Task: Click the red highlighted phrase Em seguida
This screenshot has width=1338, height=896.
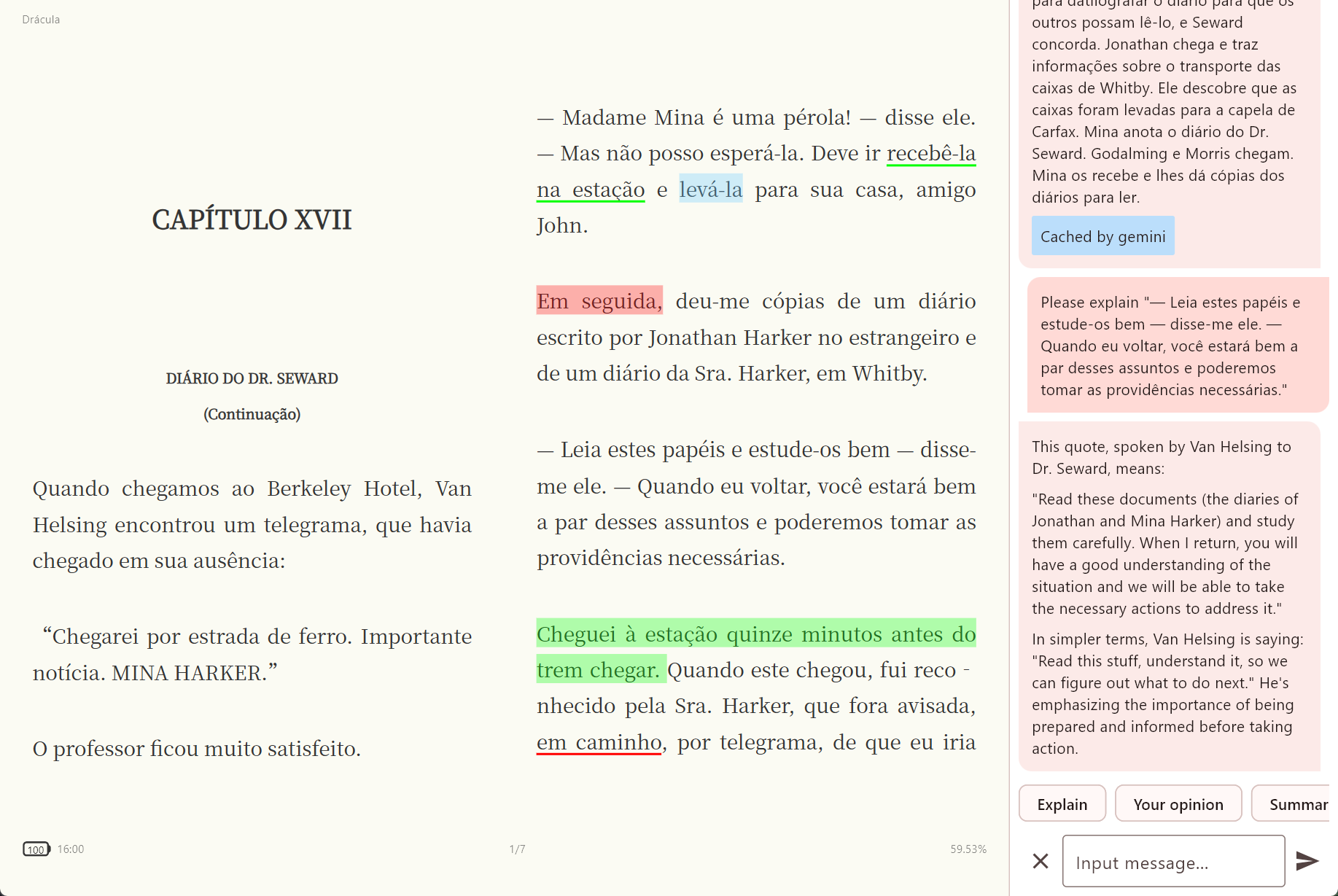Action: pyautogui.click(x=599, y=300)
